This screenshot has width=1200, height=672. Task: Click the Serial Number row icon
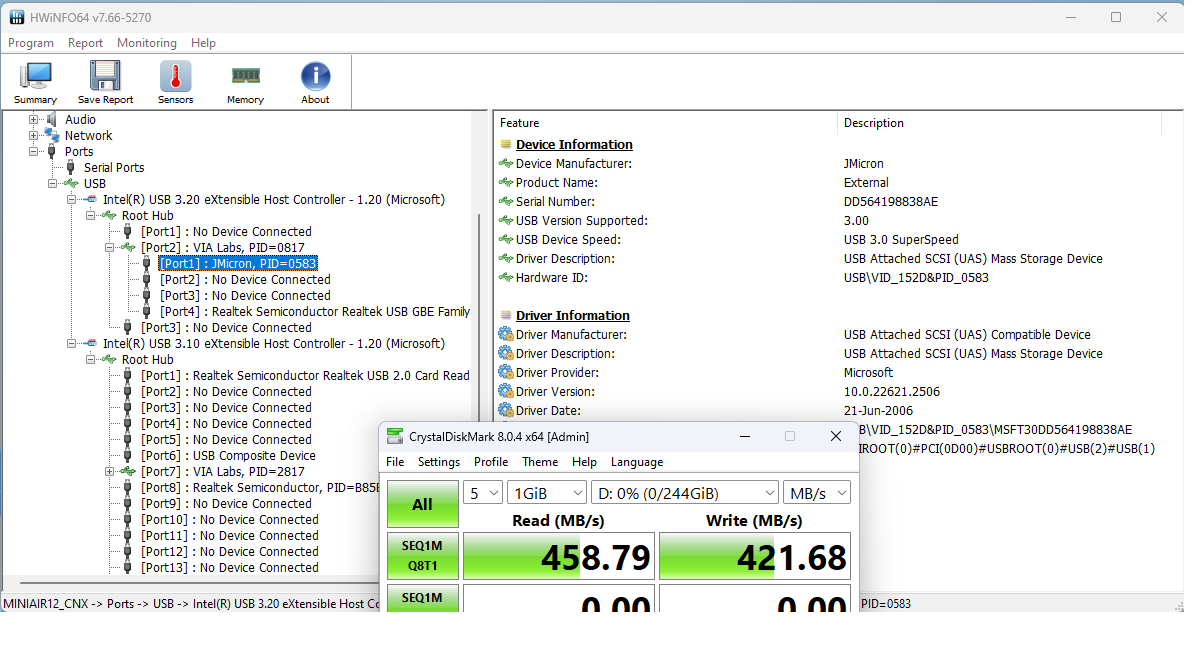click(506, 202)
